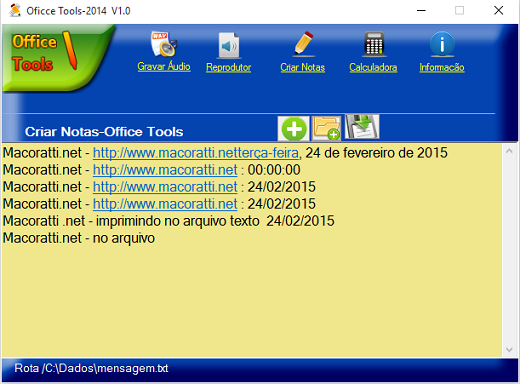This screenshot has width=520, height=384.
Task: Open the Reprodutor link
Action: tap(229, 67)
